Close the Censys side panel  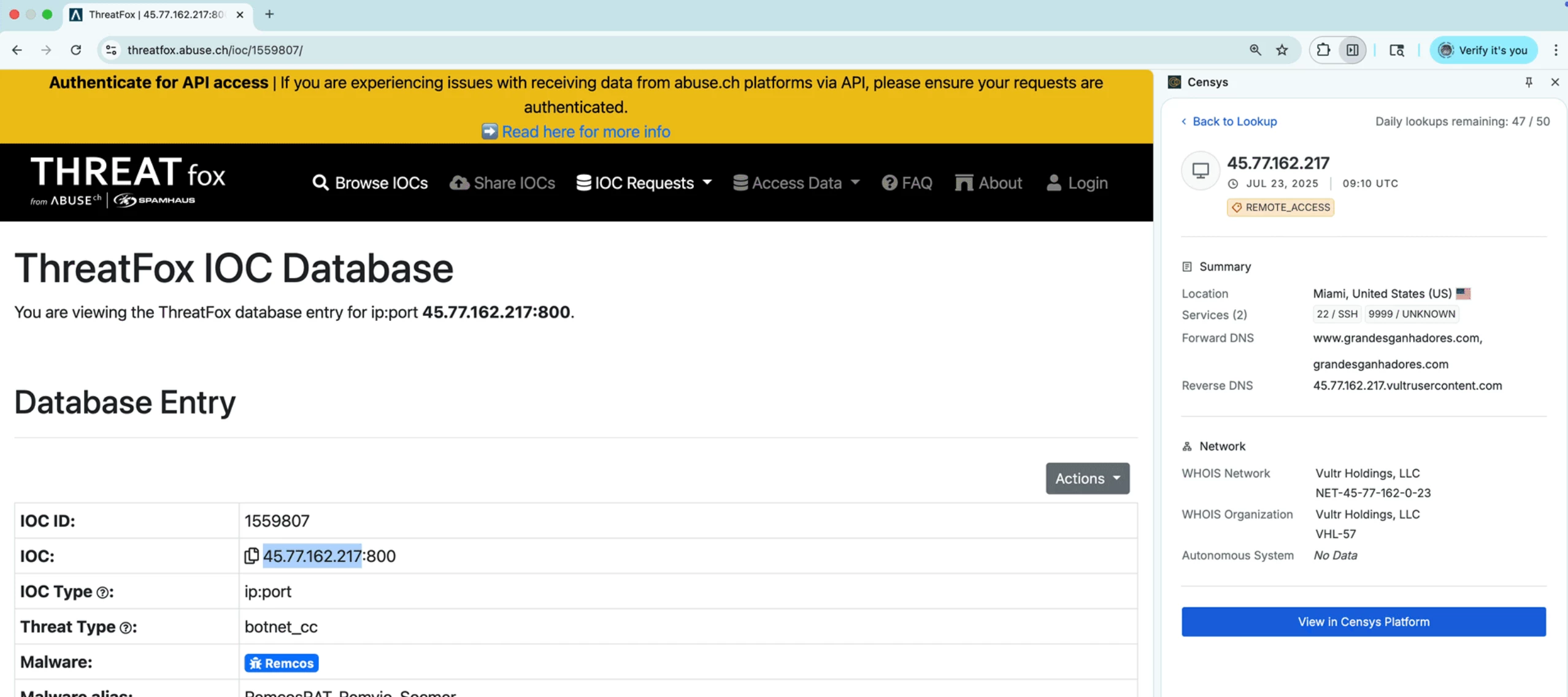tap(1555, 82)
